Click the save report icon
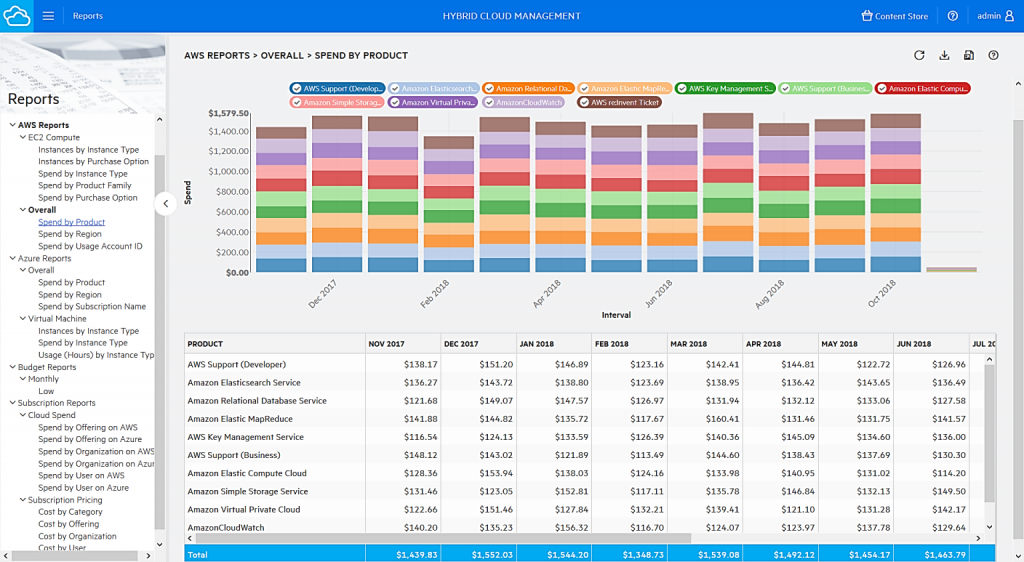1024x562 pixels. coord(969,56)
